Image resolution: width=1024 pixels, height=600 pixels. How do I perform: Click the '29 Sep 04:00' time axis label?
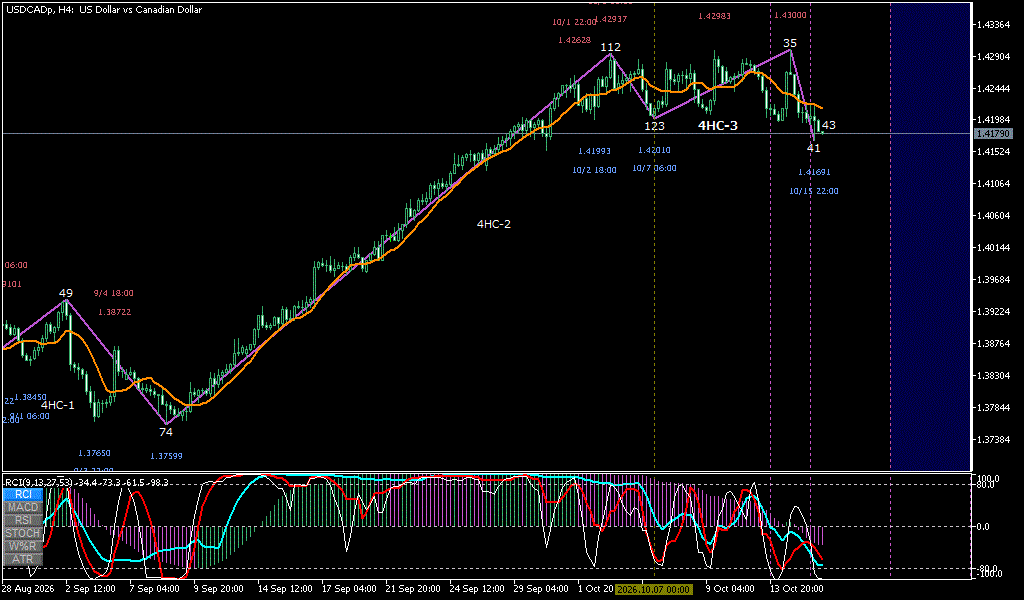pos(541,588)
